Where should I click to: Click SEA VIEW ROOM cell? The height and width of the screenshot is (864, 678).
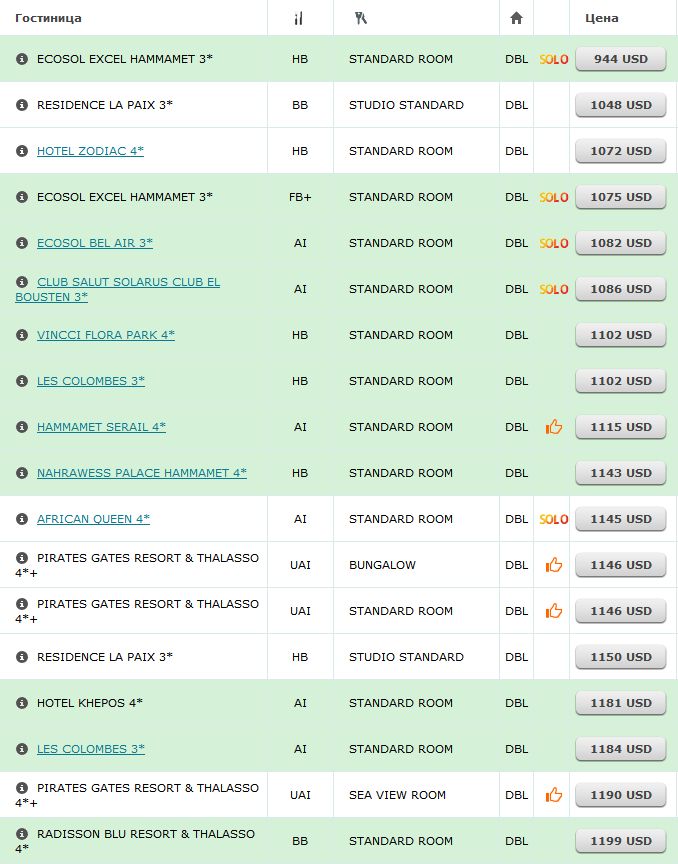pos(397,795)
